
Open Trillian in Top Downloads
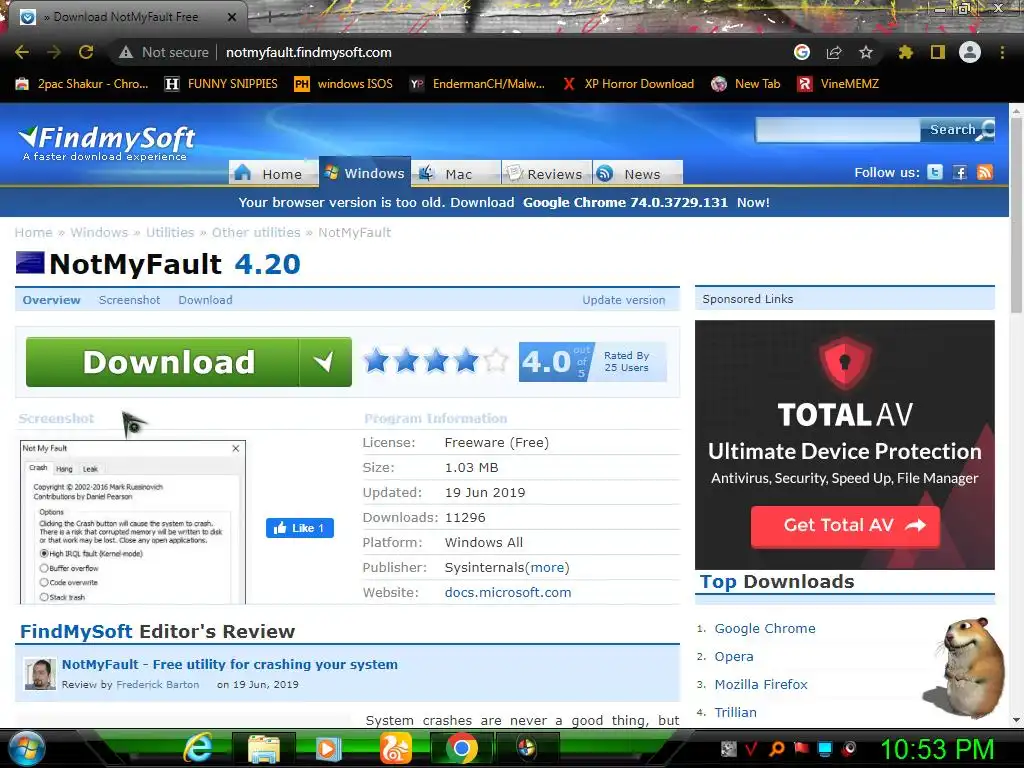click(x=735, y=712)
